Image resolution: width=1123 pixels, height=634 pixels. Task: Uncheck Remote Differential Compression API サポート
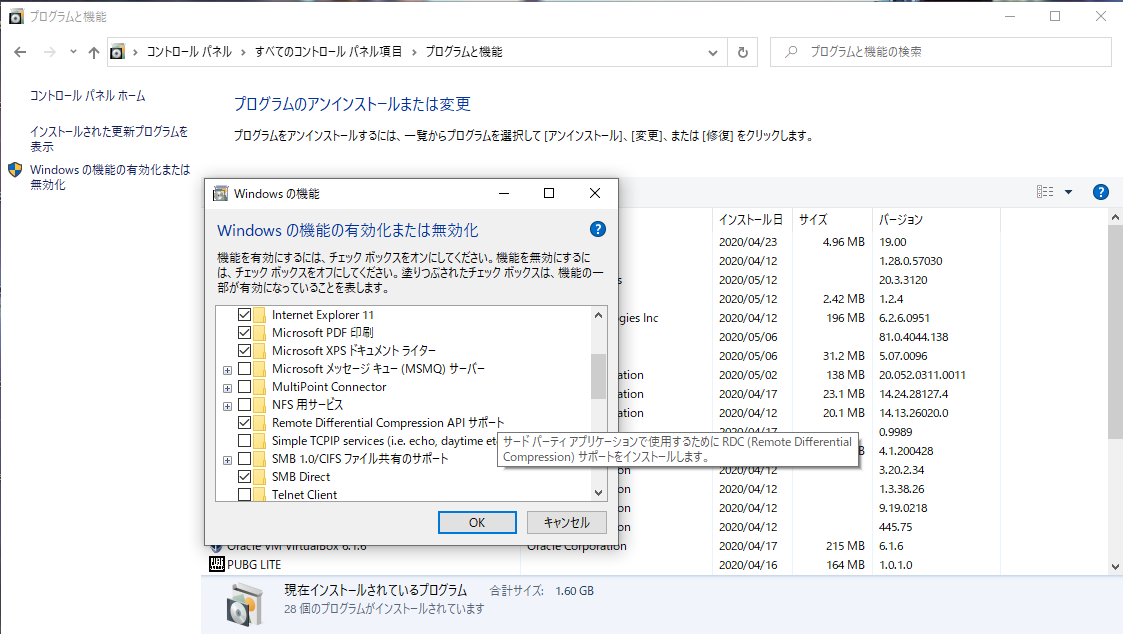click(244, 423)
